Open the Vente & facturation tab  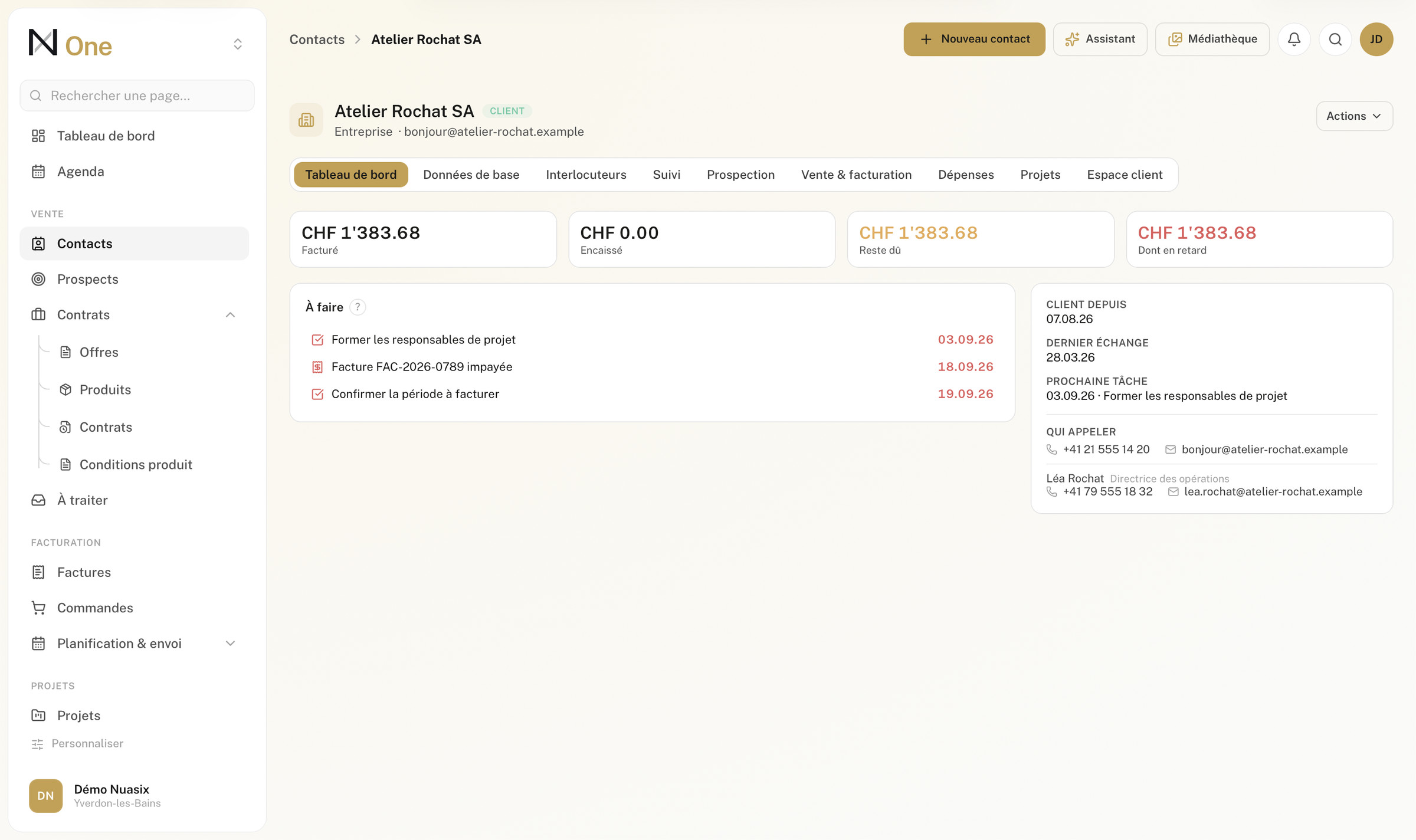point(856,175)
